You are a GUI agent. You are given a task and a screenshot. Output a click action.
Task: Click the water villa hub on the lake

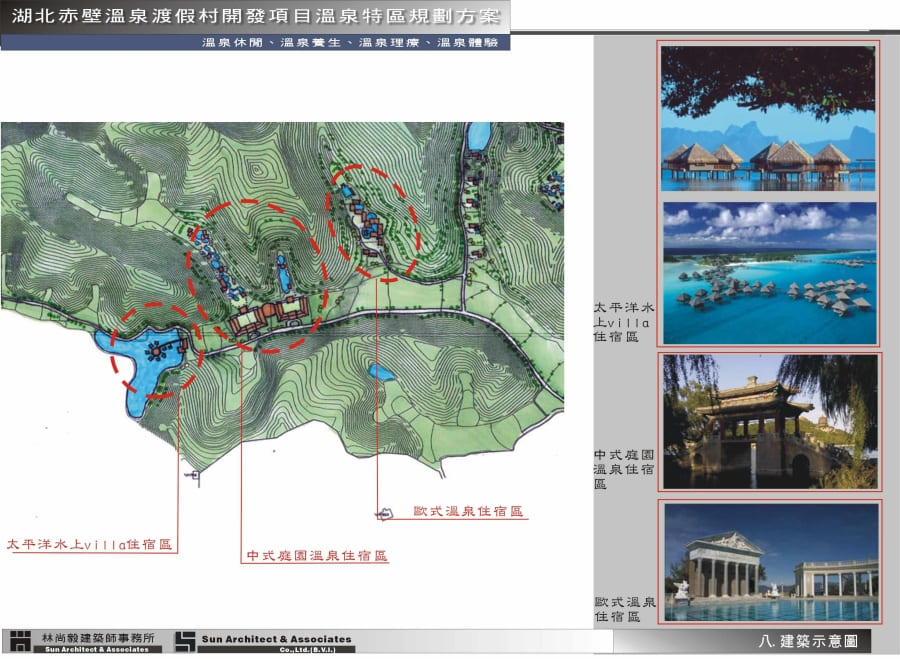[155, 351]
